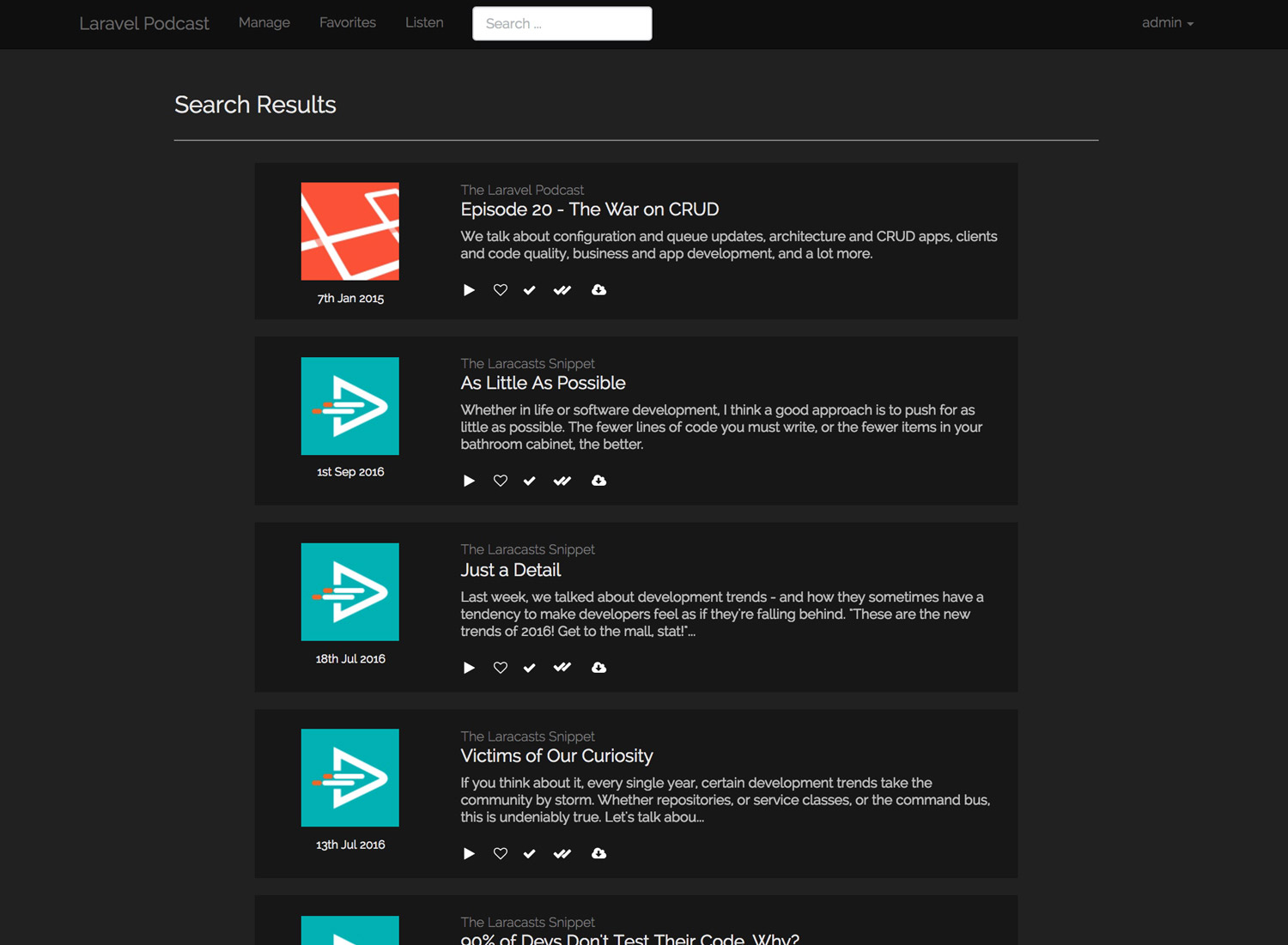Single check icon on As Little As Possible
Viewport: 1288px width, 945px height.
(x=530, y=481)
